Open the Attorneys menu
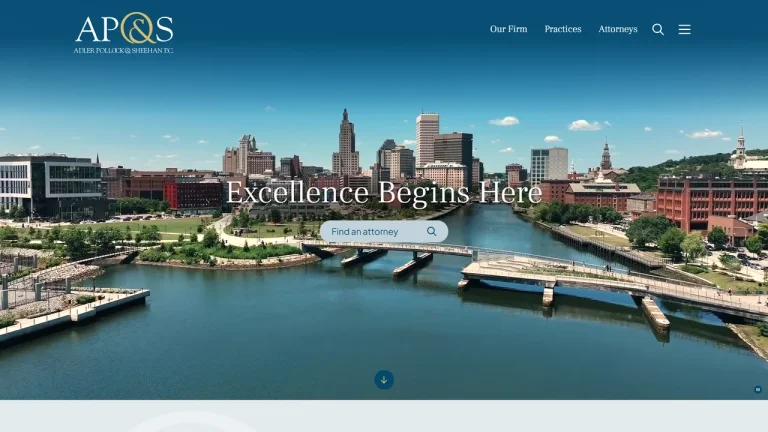Screen dimensions: 768x432 pos(618,29)
